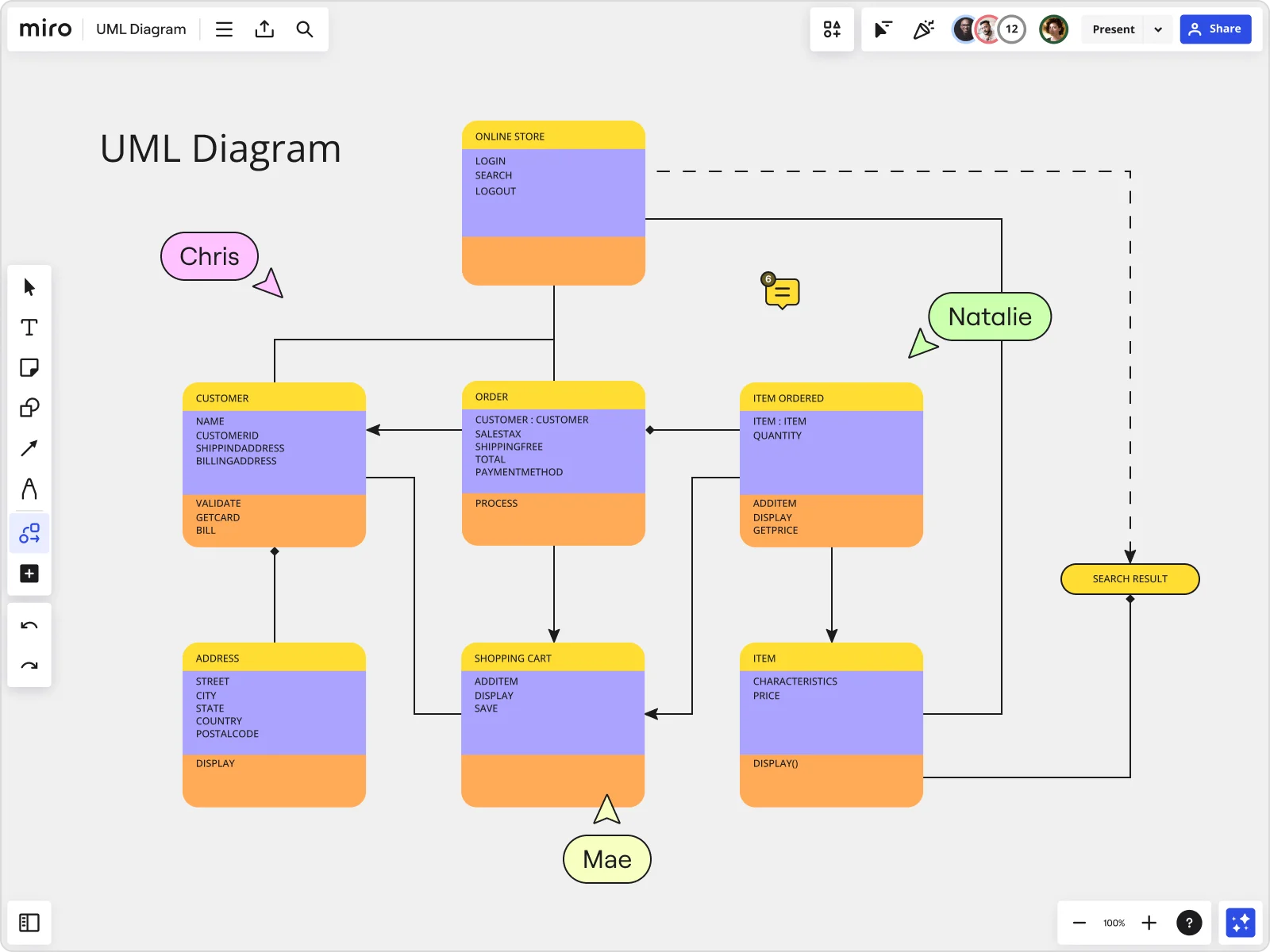1270x952 pixels.
Task: Open the Miro AI assistant
Action: 1241,922
